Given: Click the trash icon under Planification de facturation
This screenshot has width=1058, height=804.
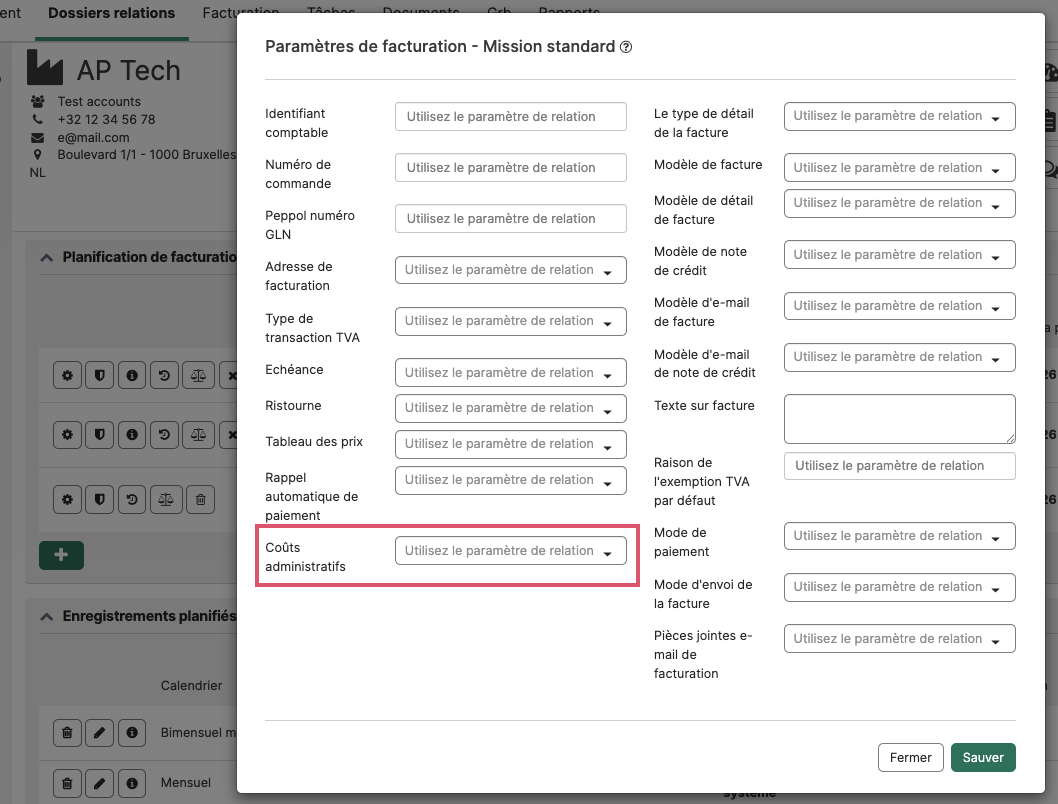Looking at the screenshot, I should click(x=200, y=500).
